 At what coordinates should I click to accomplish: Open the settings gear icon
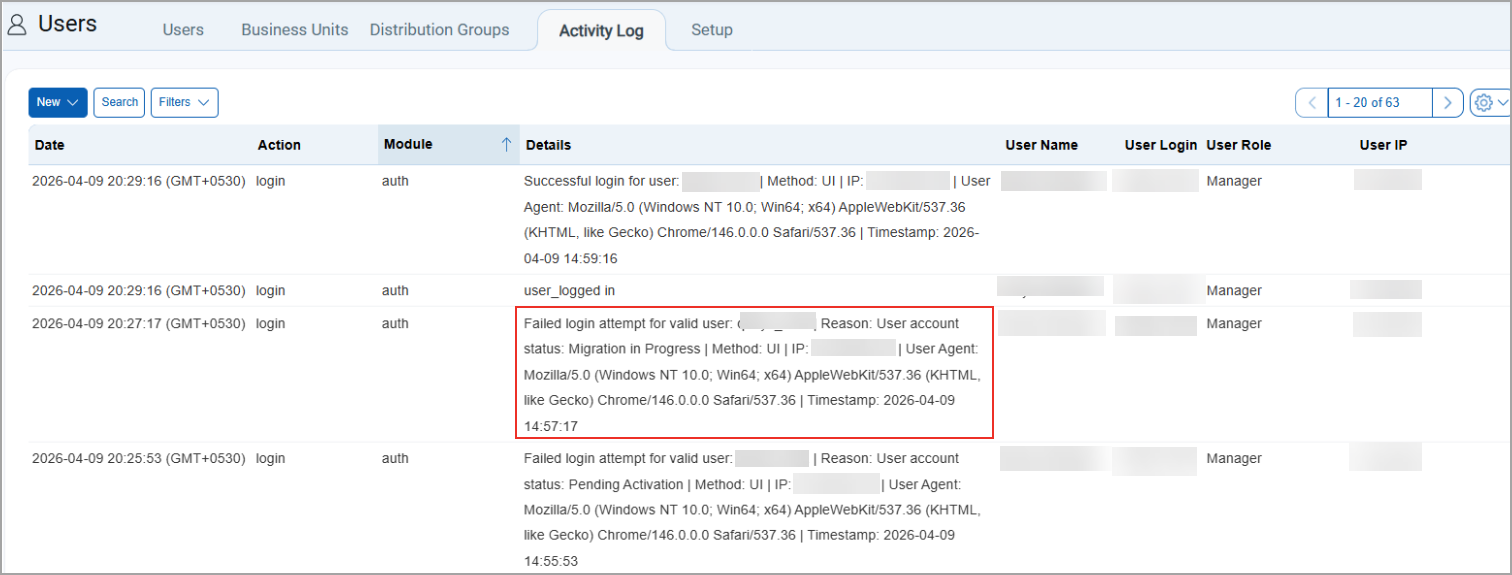pos(1484,103)
